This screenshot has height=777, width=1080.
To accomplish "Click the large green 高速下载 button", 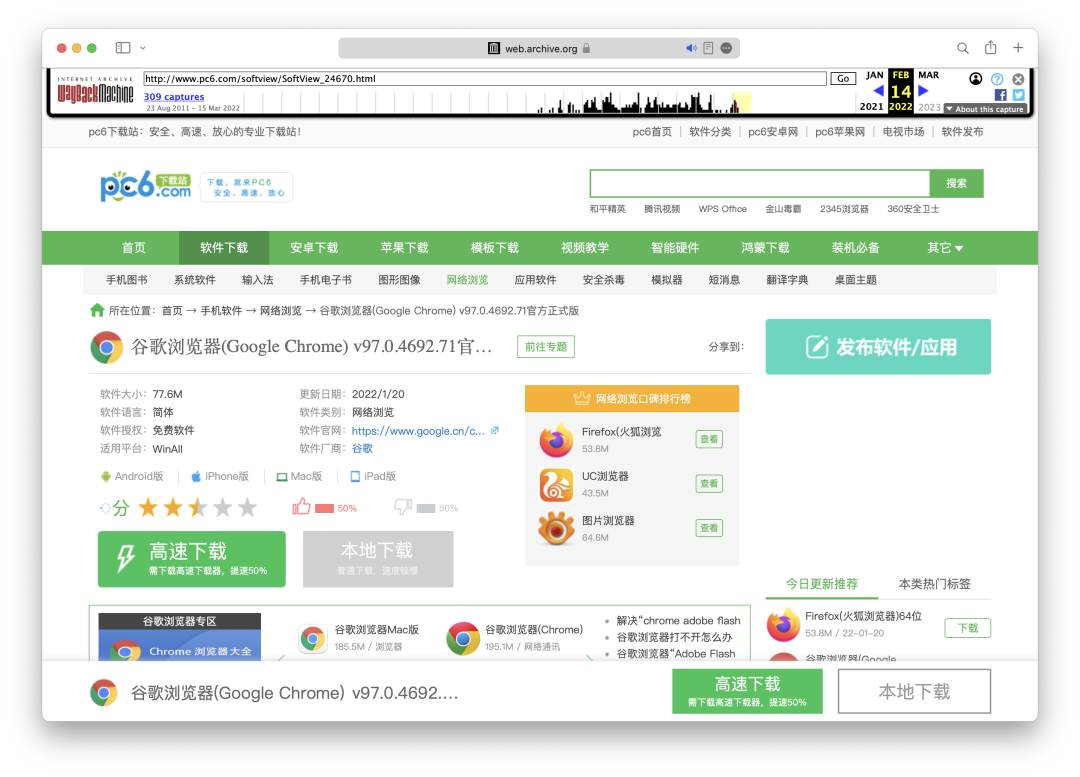I will [x=191, y=559].
